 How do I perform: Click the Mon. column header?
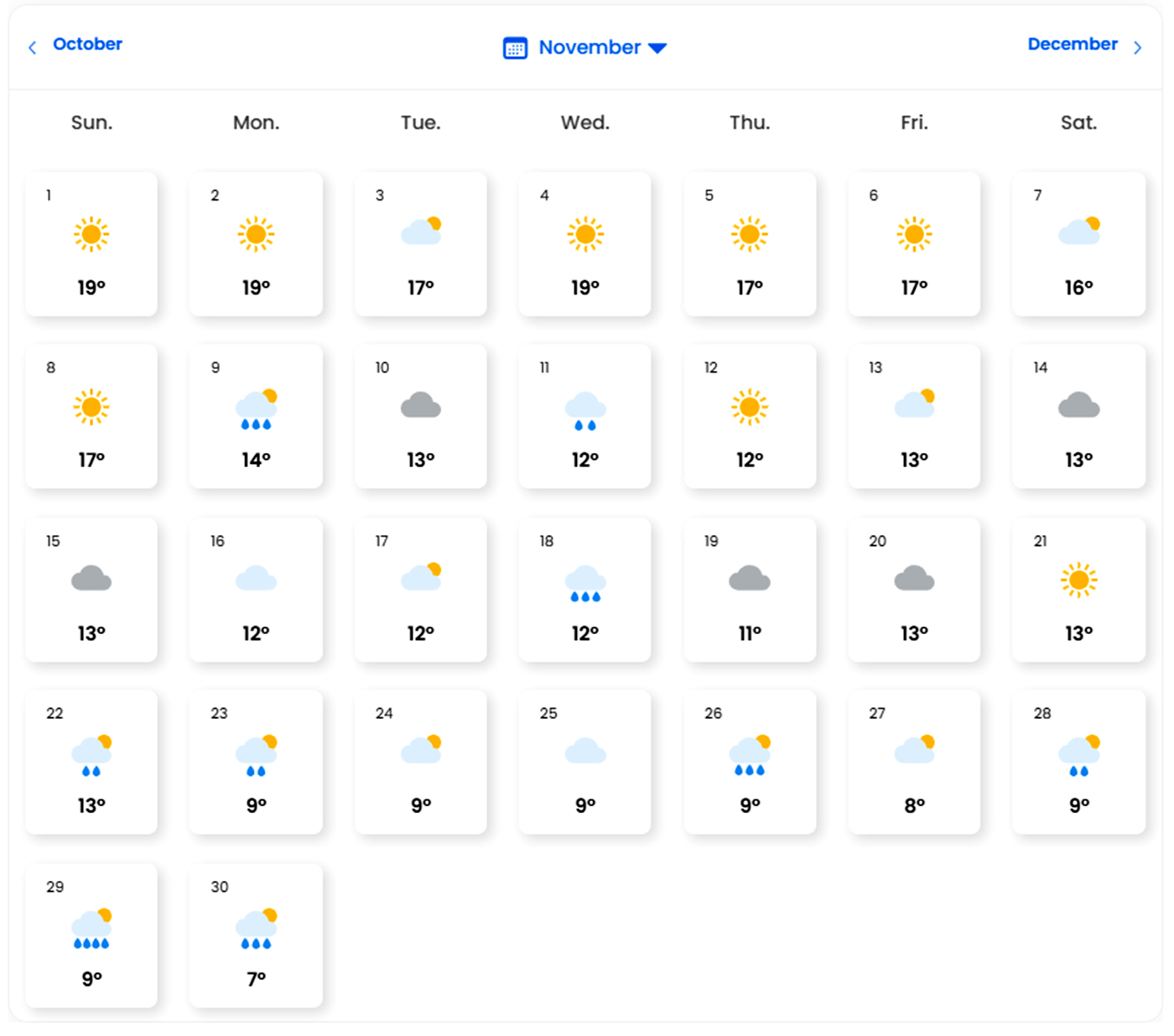pyautogui.click(x=256, y=122)
